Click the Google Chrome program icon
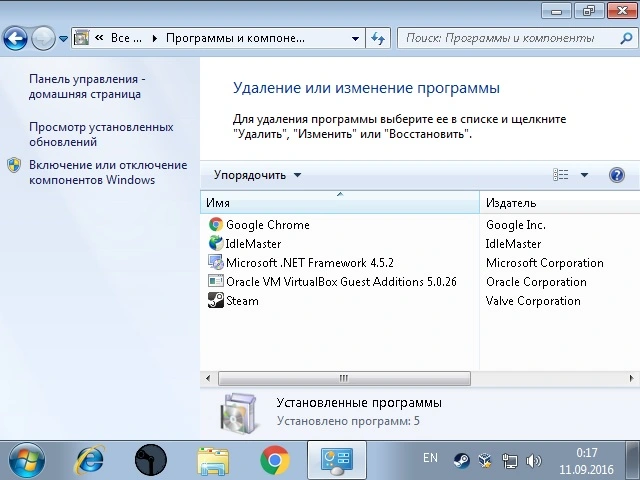This screenshot has width=640, height=480. pyautogui.click(x=216, y=224)
